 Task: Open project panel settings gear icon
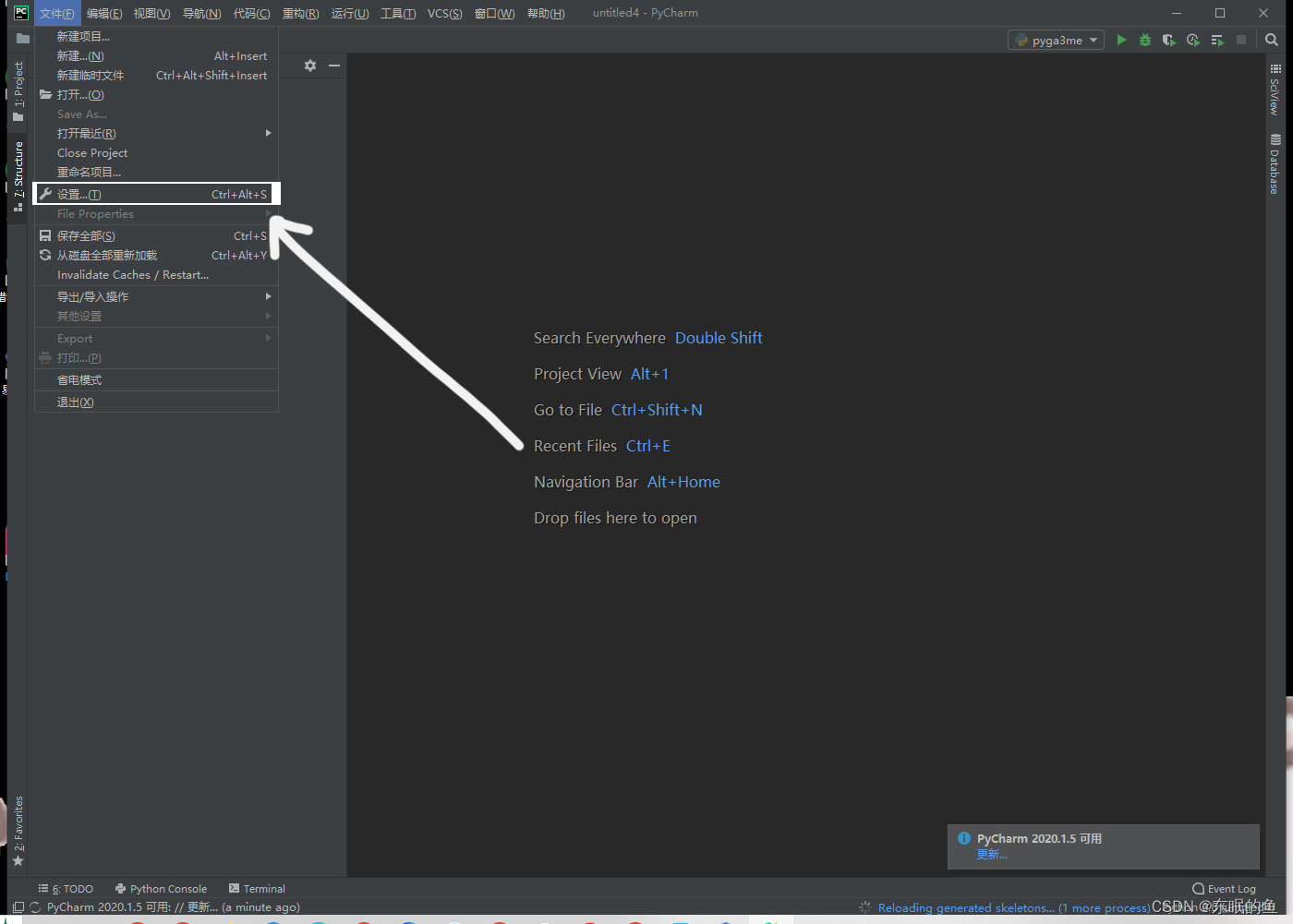310,66
